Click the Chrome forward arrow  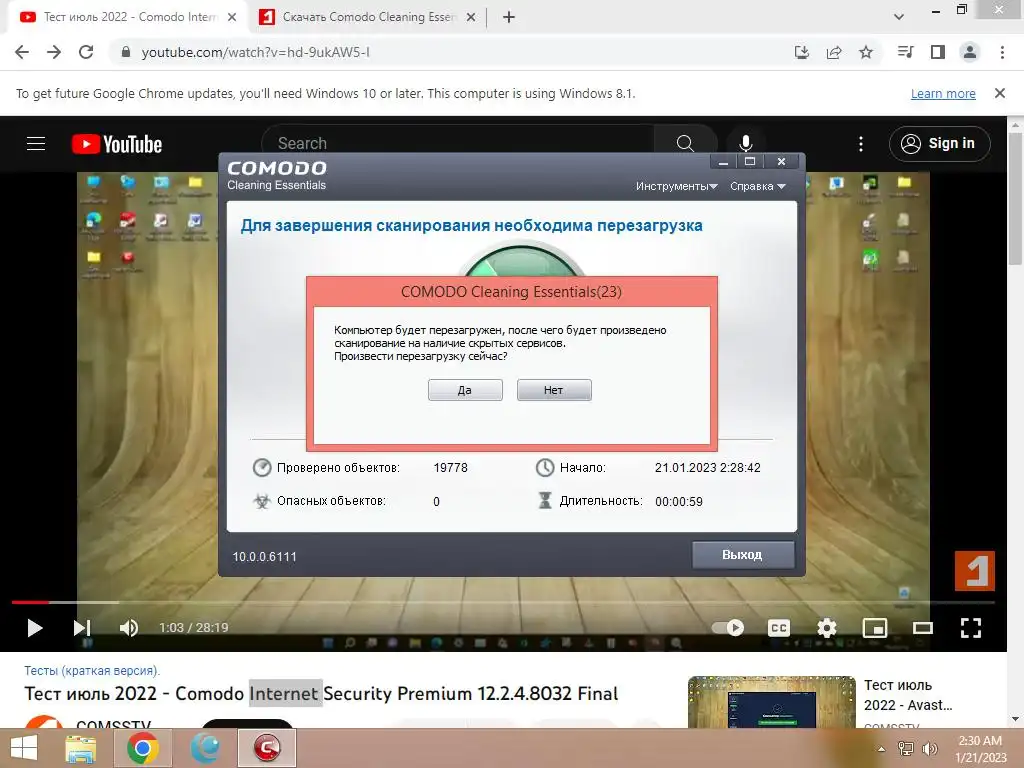coord(54,52)
